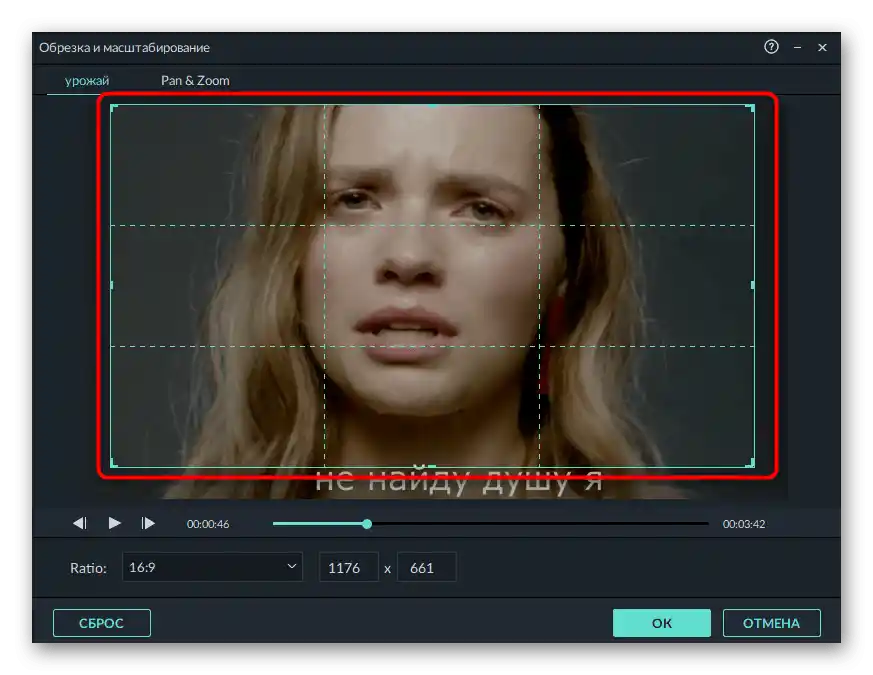Click the bottom-left crop corner handle
The image size is (873, 675).
[113, 463]
